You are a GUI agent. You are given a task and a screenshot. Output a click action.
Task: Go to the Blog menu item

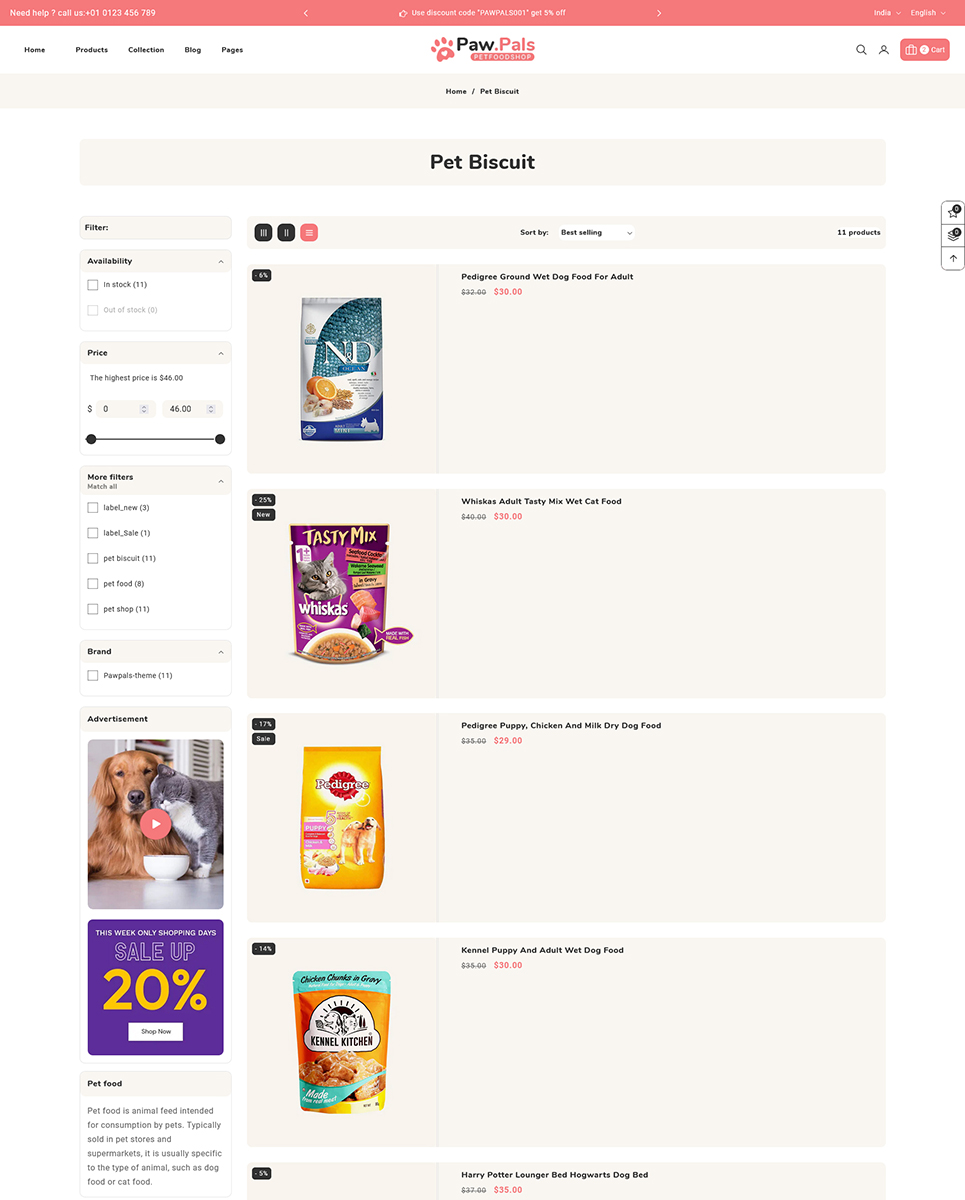click(x=193, y=50)
